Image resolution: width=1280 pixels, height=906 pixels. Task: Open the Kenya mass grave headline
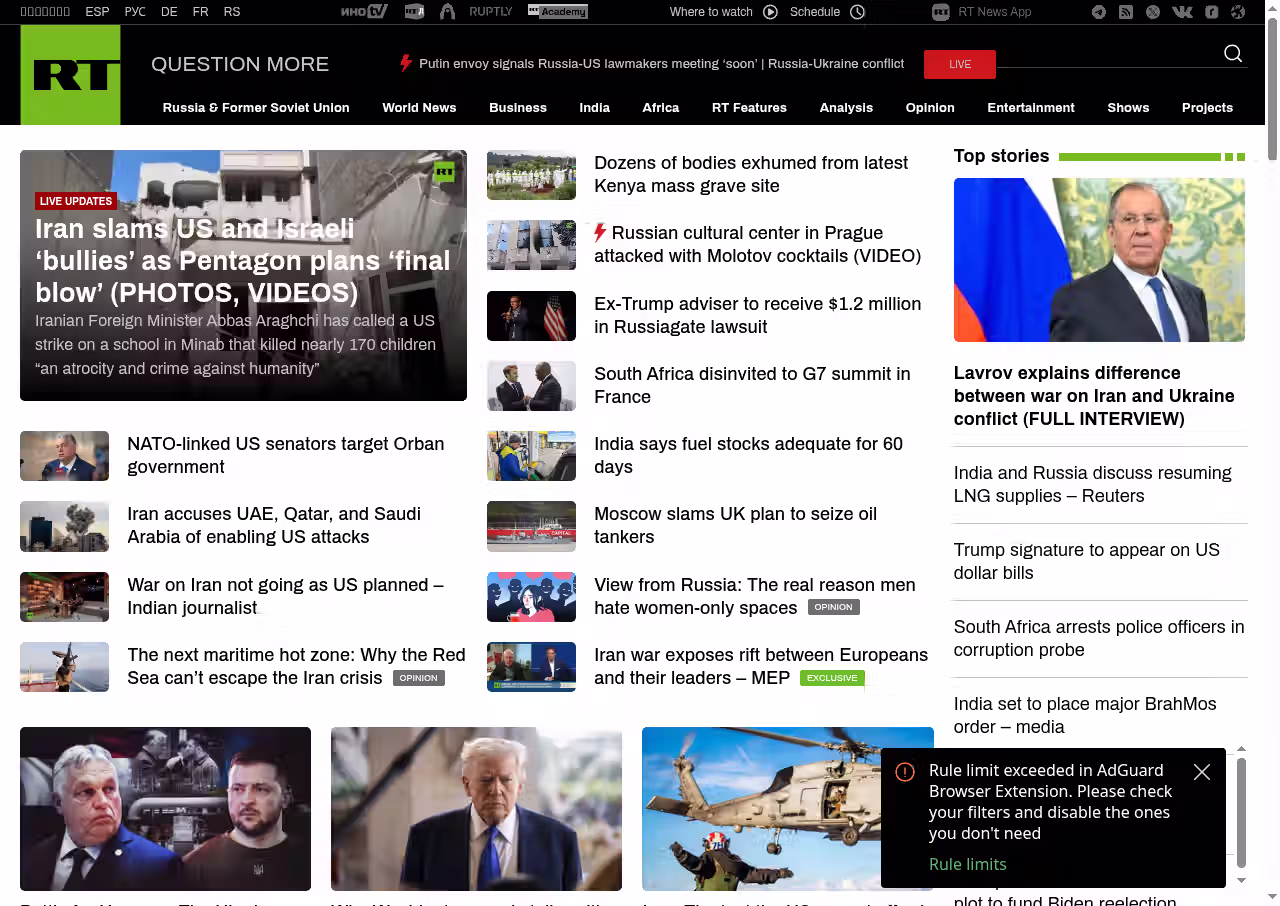pyautogui.click(x=750, y=174)
